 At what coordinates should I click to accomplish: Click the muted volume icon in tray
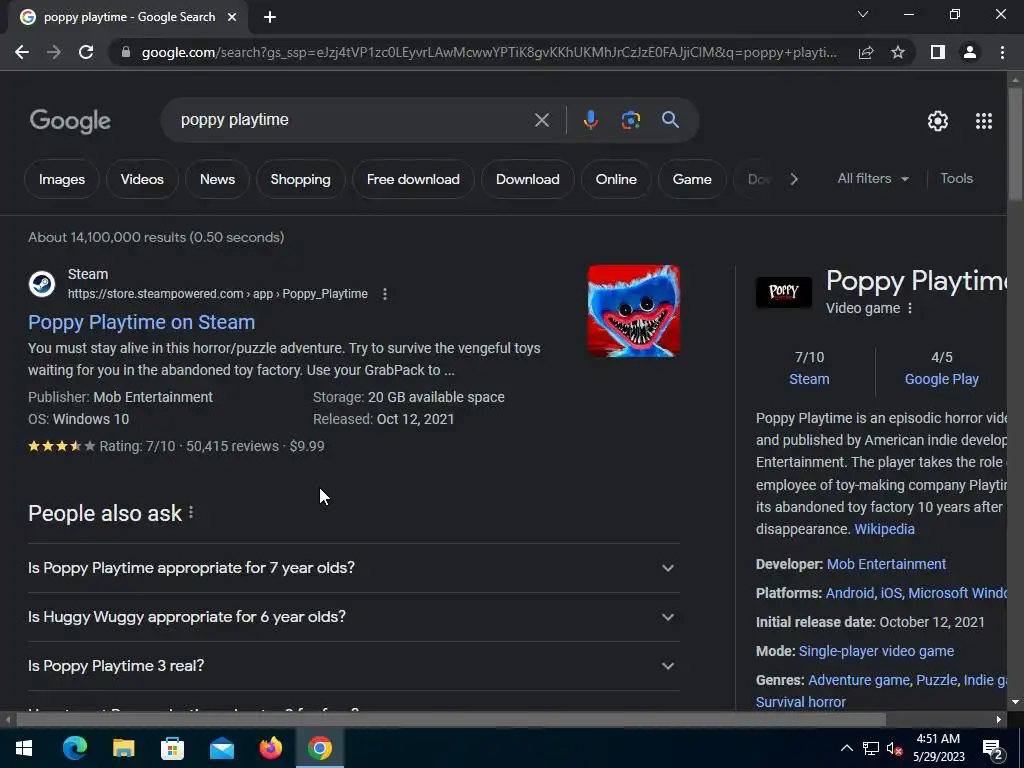[x=894, y=748]
